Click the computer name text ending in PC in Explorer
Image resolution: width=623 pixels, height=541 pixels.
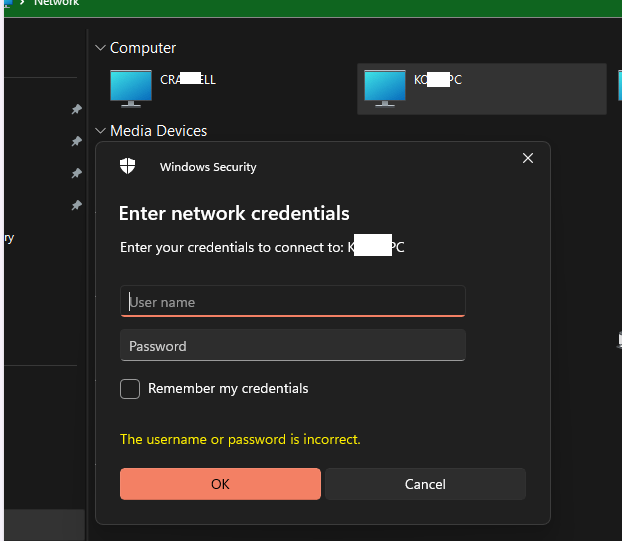[x=438, y=79]
